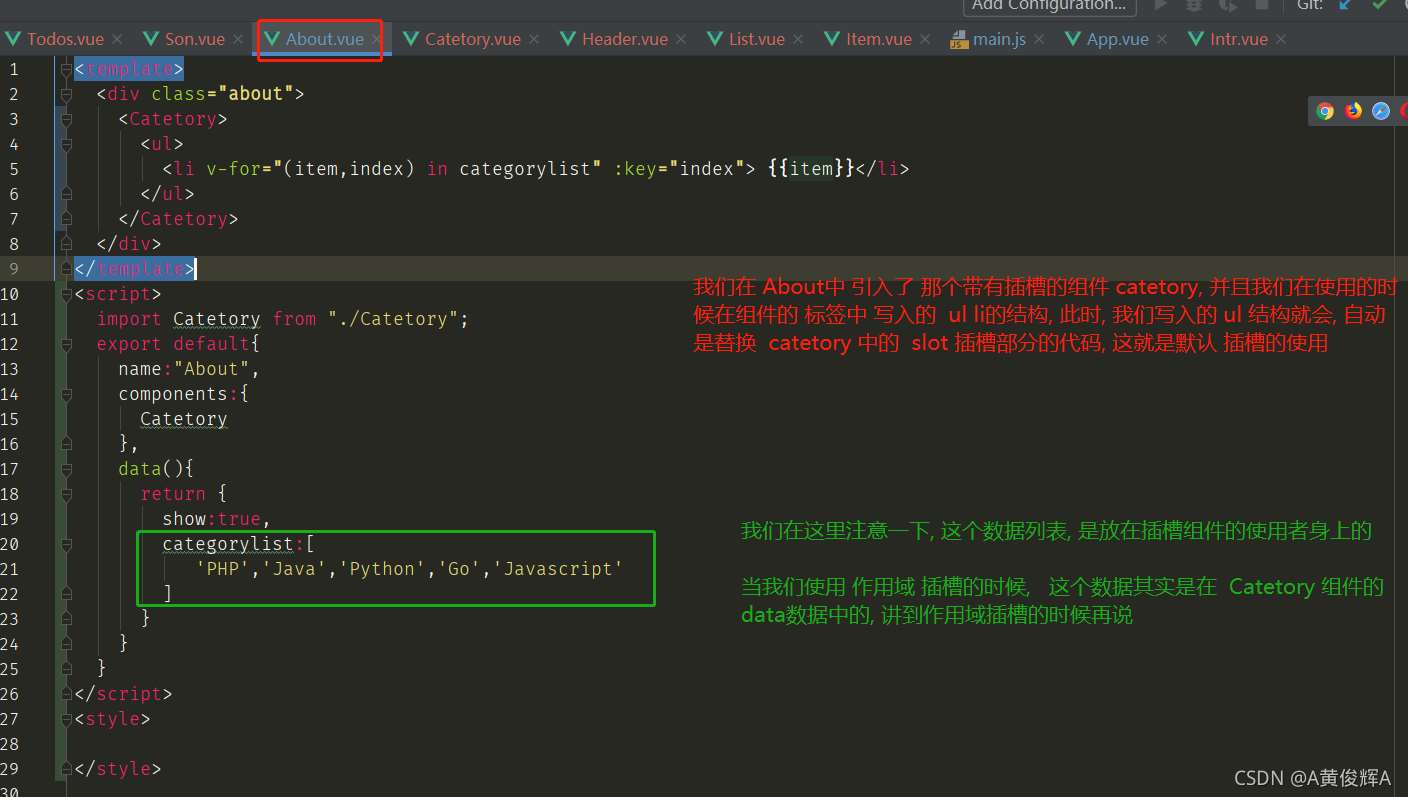This screenshot has width=1408, height=797.
Task: Click the name:"About" property
Action: 189,369
